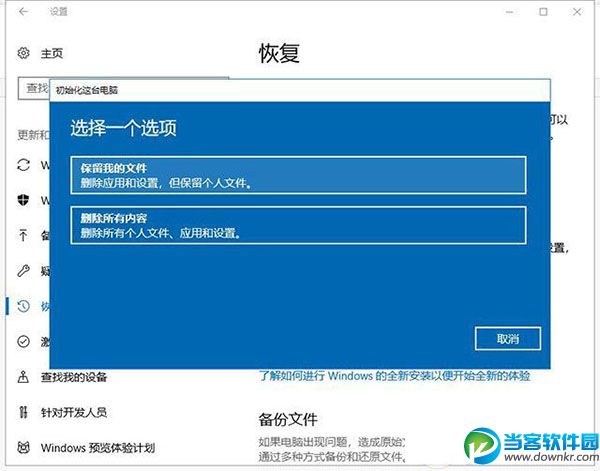Open 查找我的设备 in the sidebar

[74, 377]
